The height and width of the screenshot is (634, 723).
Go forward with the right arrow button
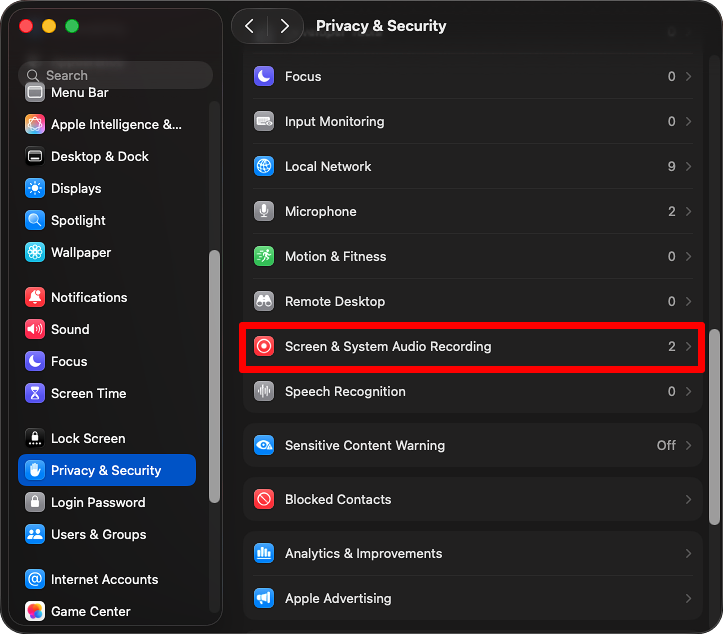[x=284, y=26]
